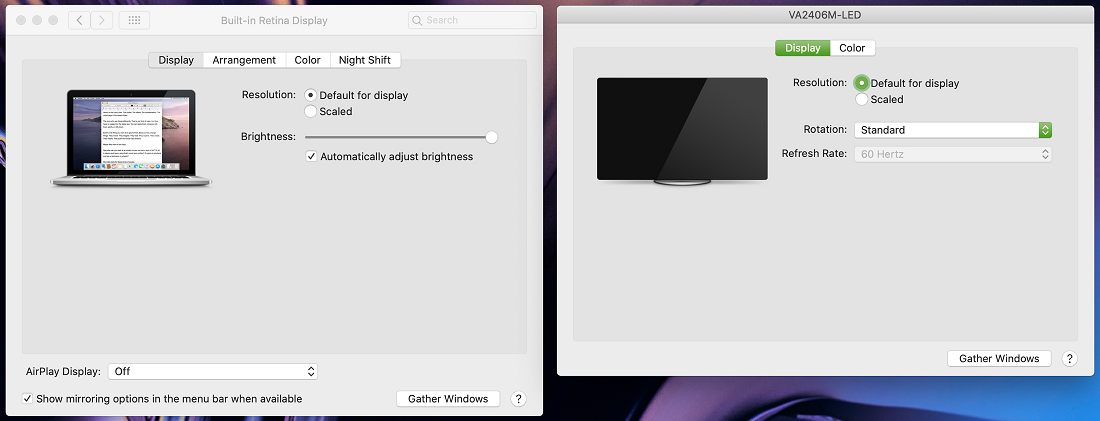Open the show-all preferences grid
This screenshot has width=1100, height=421.
pyautogui.click(x=136, y=20)
